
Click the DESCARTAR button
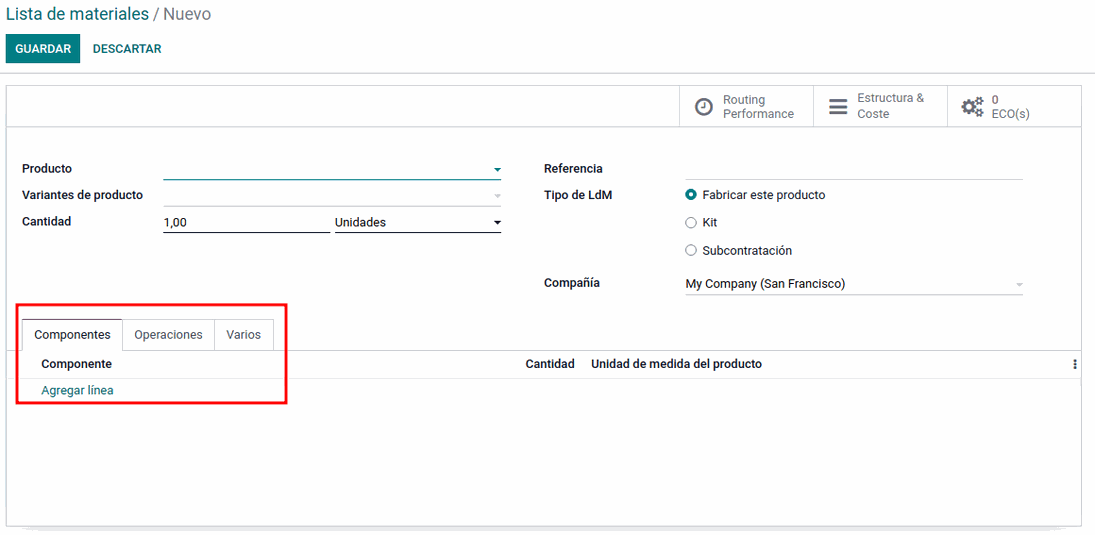(x=127, y=49)
